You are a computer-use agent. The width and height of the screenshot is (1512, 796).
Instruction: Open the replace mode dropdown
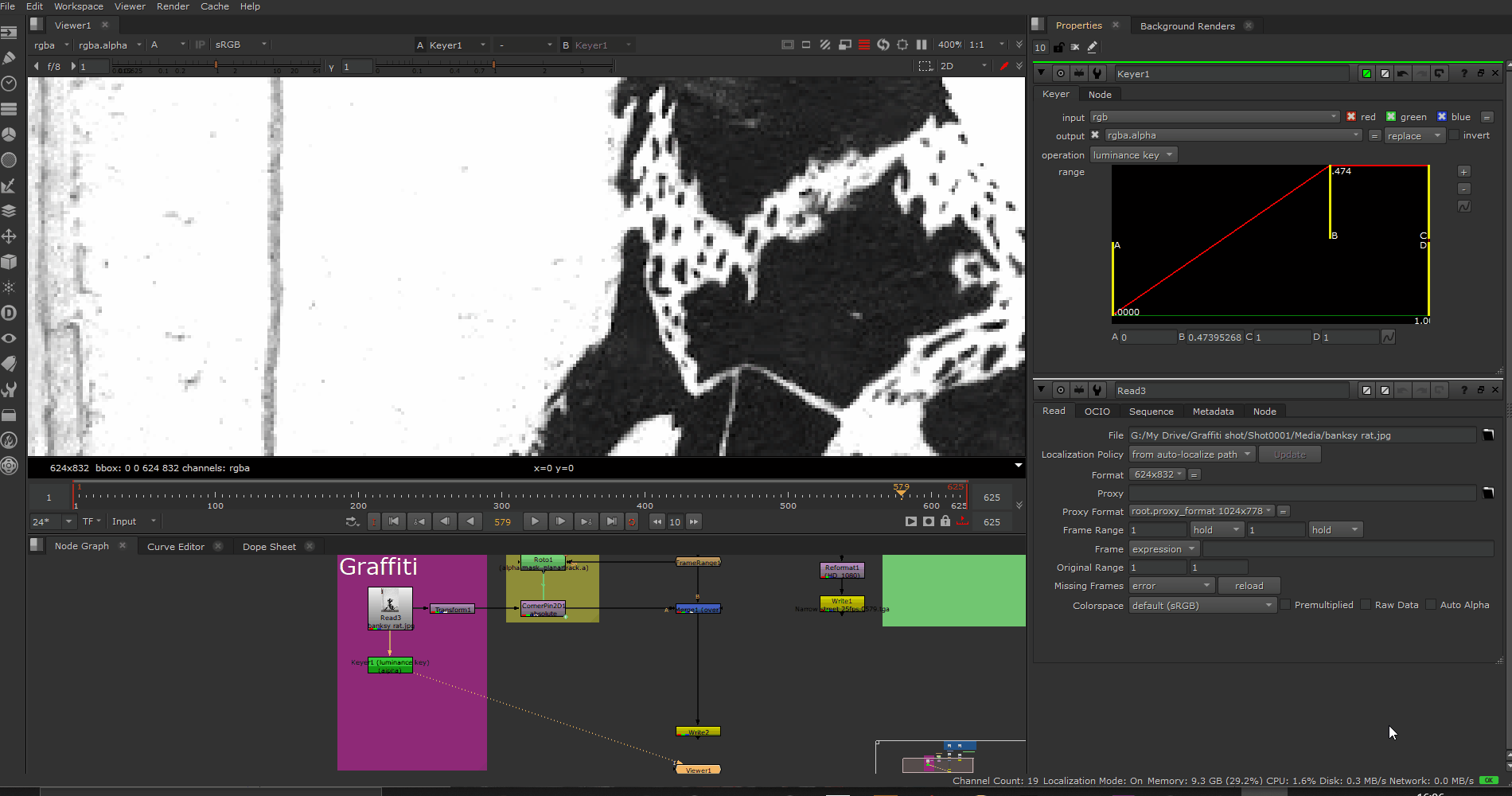(1414, 135)
